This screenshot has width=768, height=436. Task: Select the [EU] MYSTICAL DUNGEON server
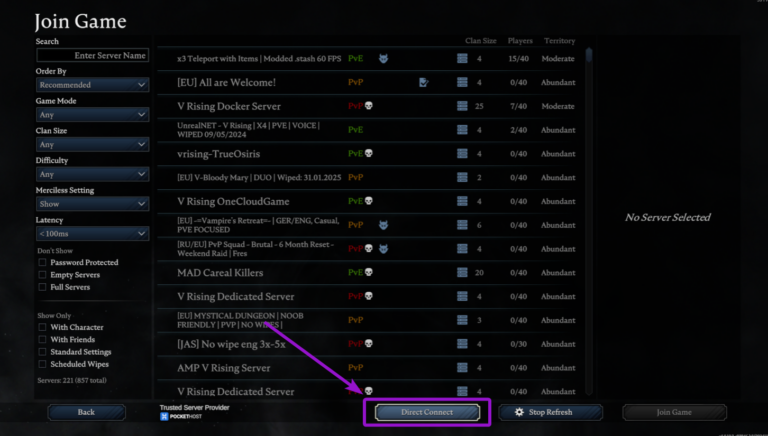(369, 320)
